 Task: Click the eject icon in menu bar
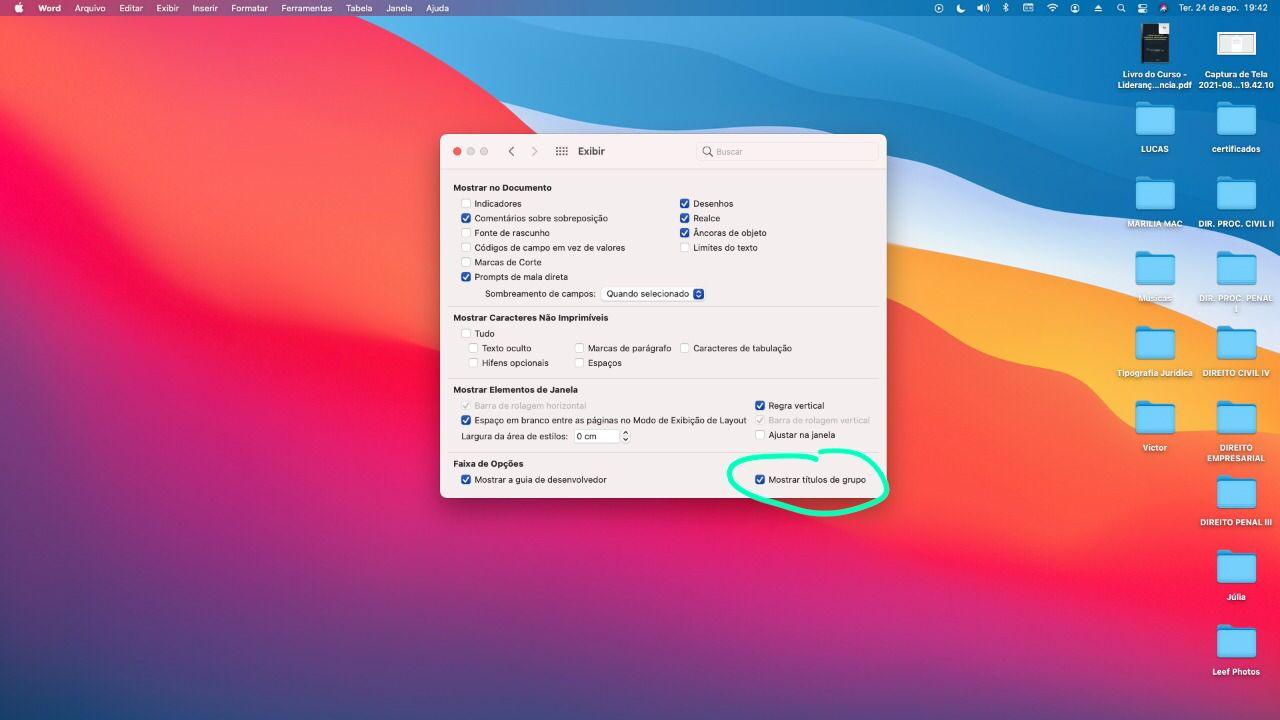coord(1098,8)
